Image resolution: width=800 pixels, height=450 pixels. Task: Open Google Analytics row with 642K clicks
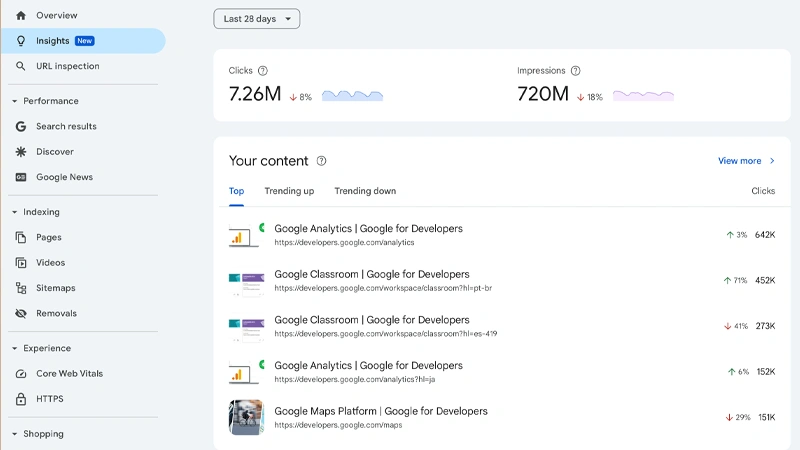coord(502,235)
